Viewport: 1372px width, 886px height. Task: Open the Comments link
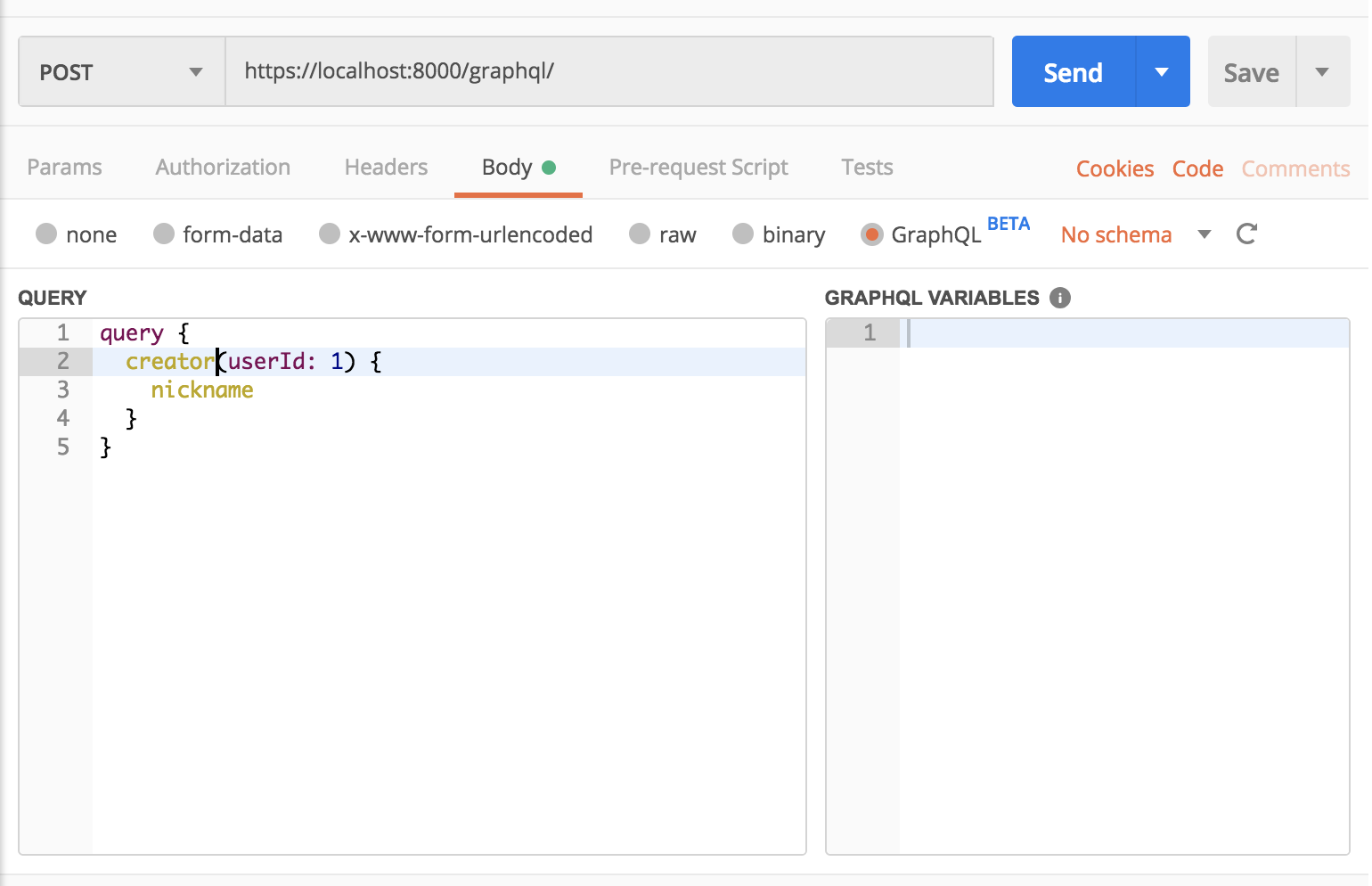[1295, 168]
